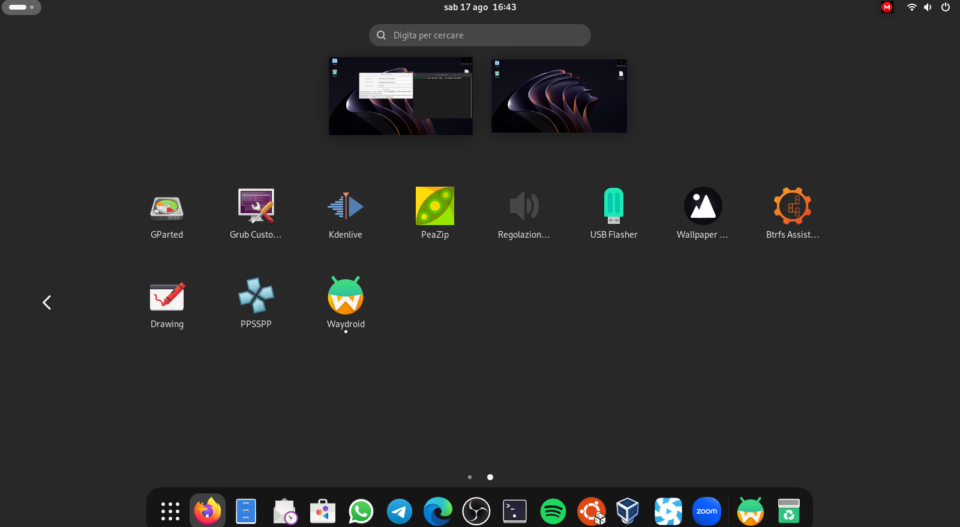Open the blue pinwheel app in dock

pos(668,511)
